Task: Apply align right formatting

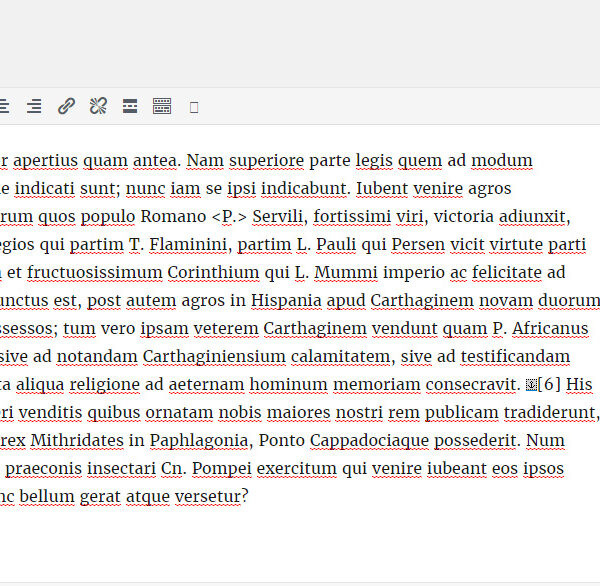Action: pos(34,106)
